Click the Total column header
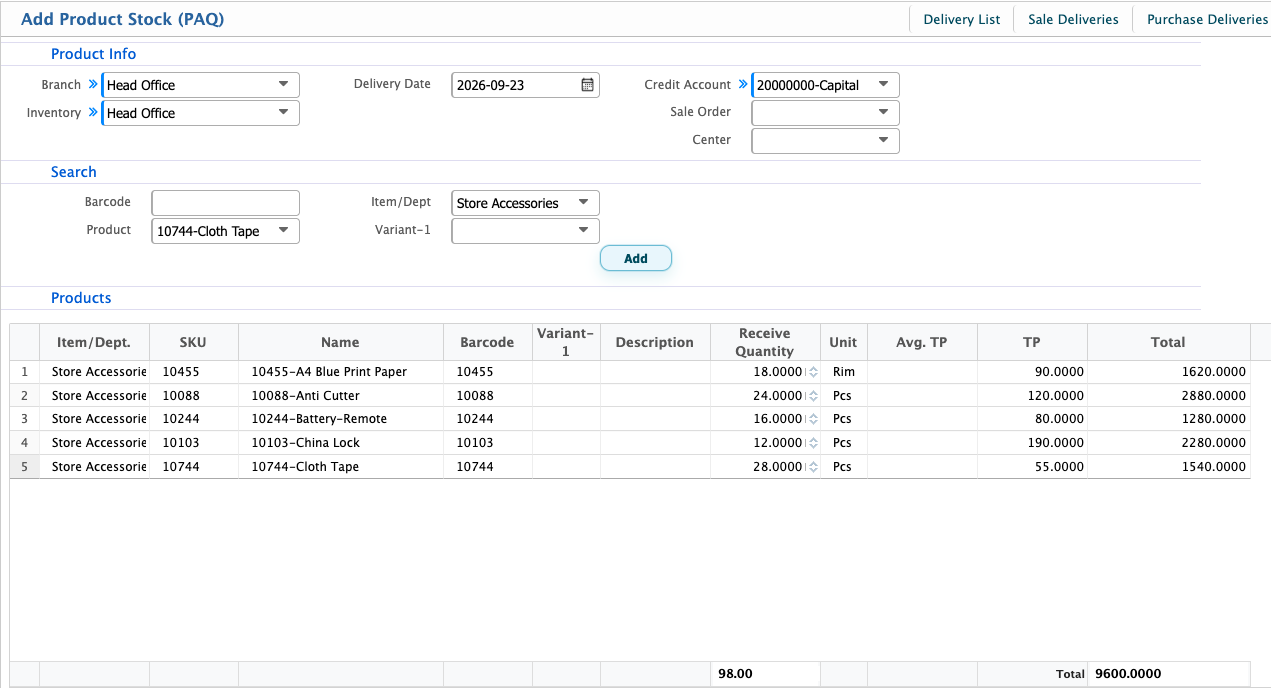1271x688 pixels. (x=1168, y=342)
